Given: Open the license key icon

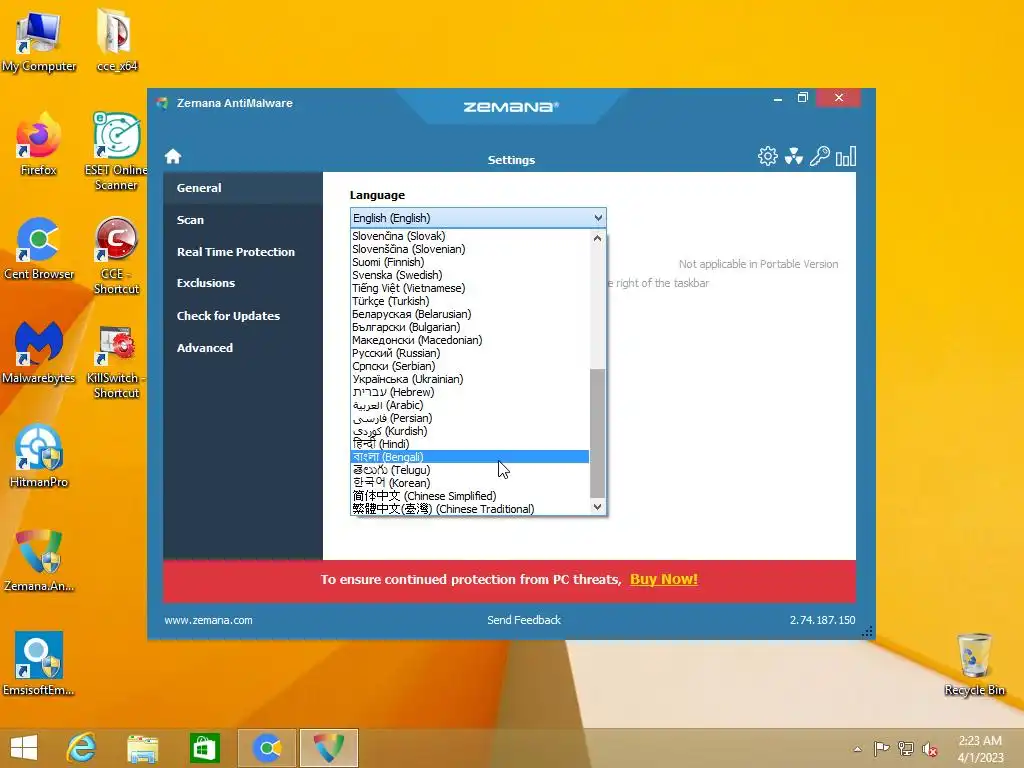Looking at the screenshot, I should tap(820, 156).
